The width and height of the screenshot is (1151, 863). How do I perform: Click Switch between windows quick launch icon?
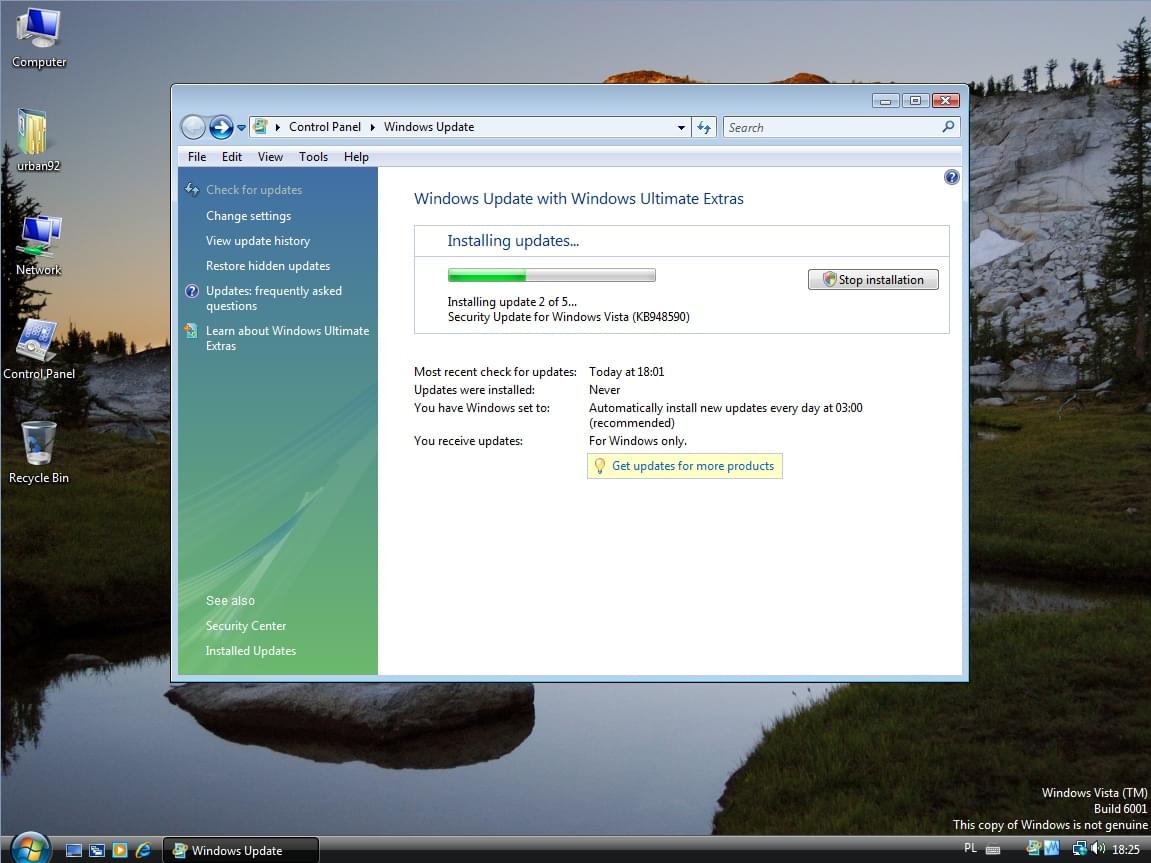[97, 851]
